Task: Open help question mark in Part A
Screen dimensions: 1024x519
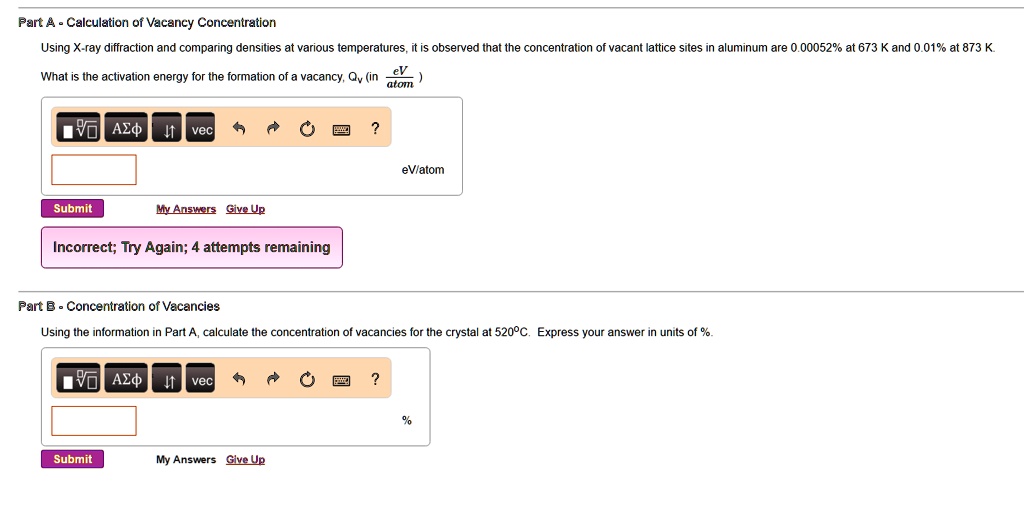Action: [375, 129]
